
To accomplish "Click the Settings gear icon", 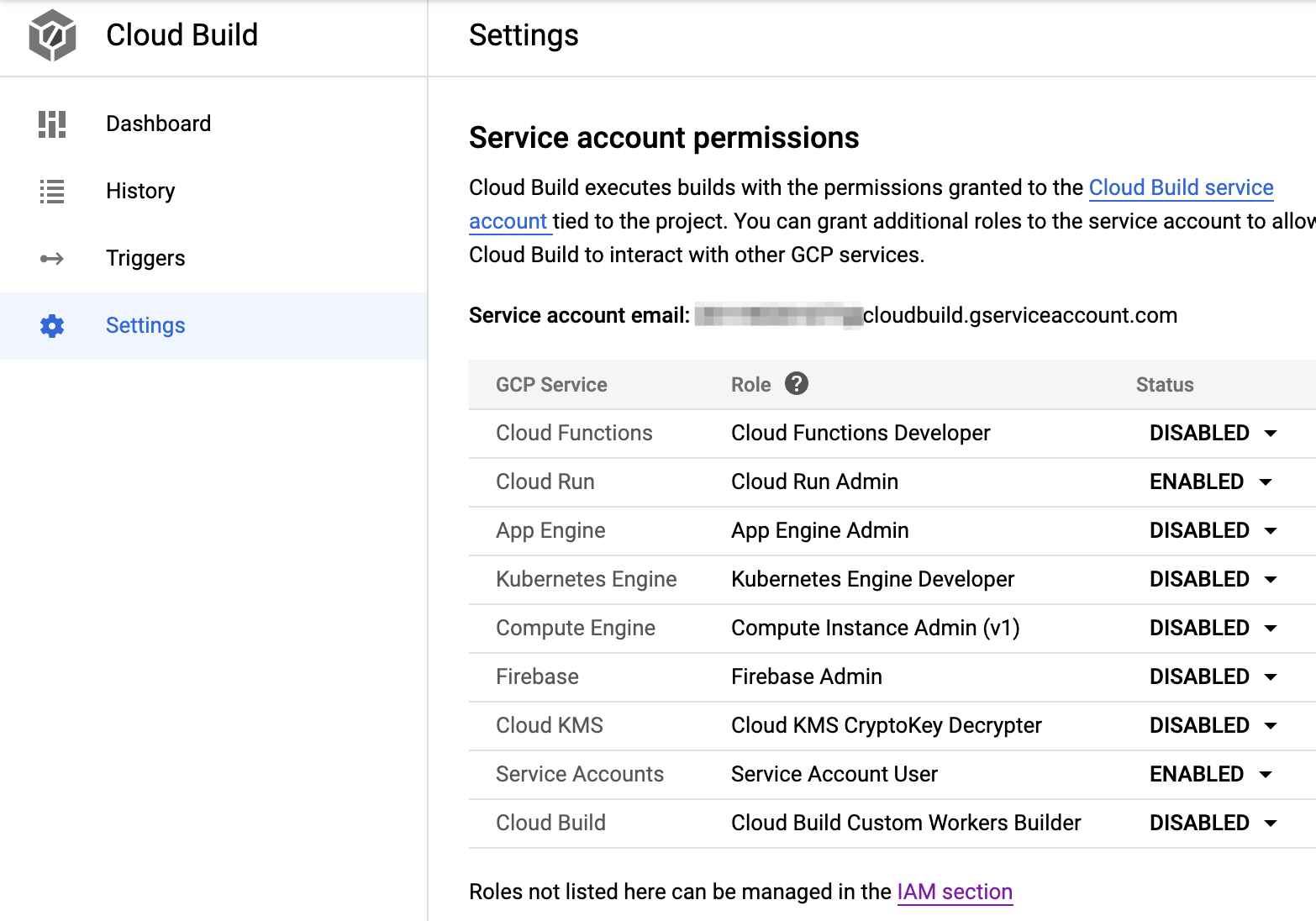I will [x=52, y=325].
